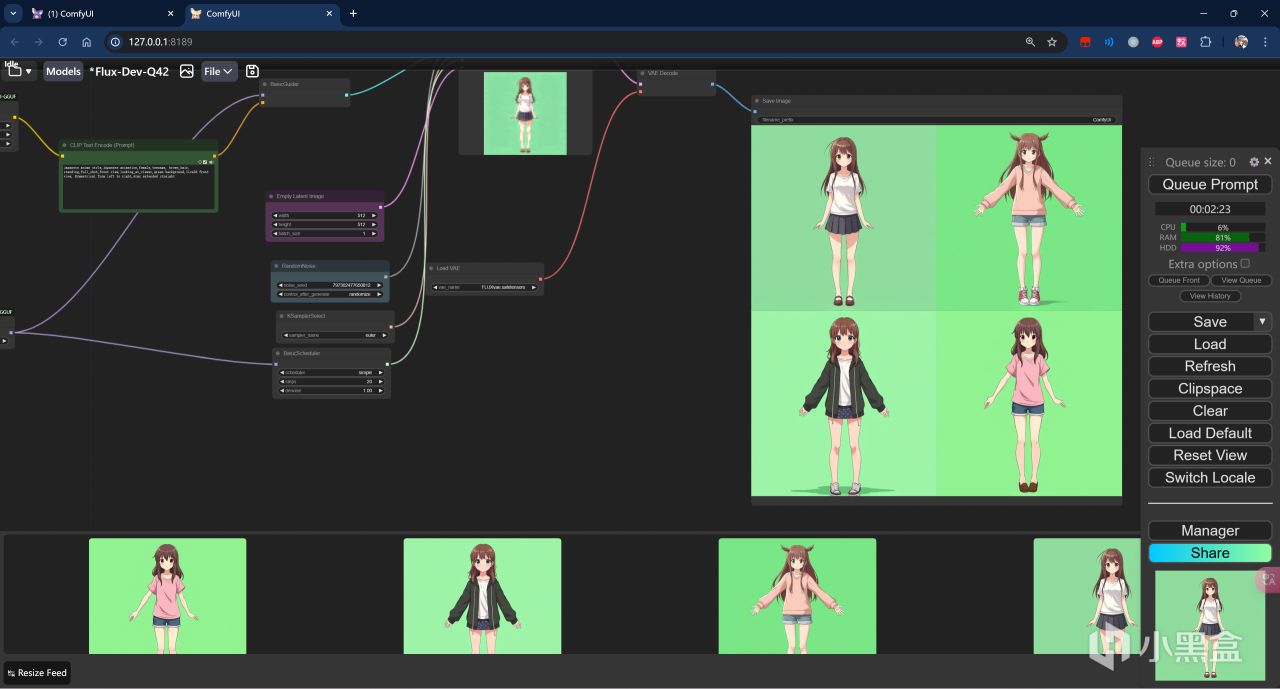Click the image gallery icon beside workflow name
Screen dimensions: 1280x689
tap(186, 71)
